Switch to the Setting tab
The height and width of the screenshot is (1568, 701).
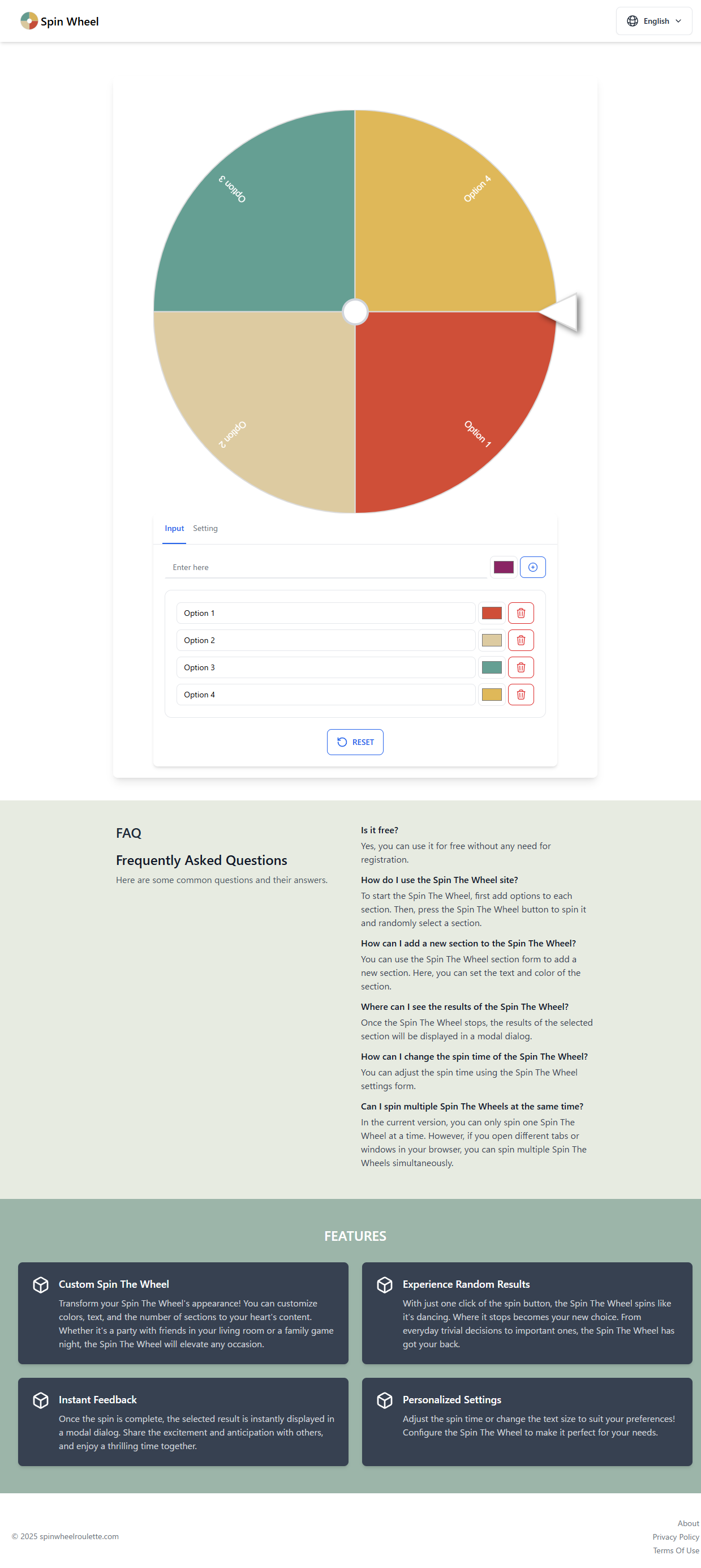pyautogui.click(x=205, y=528)
